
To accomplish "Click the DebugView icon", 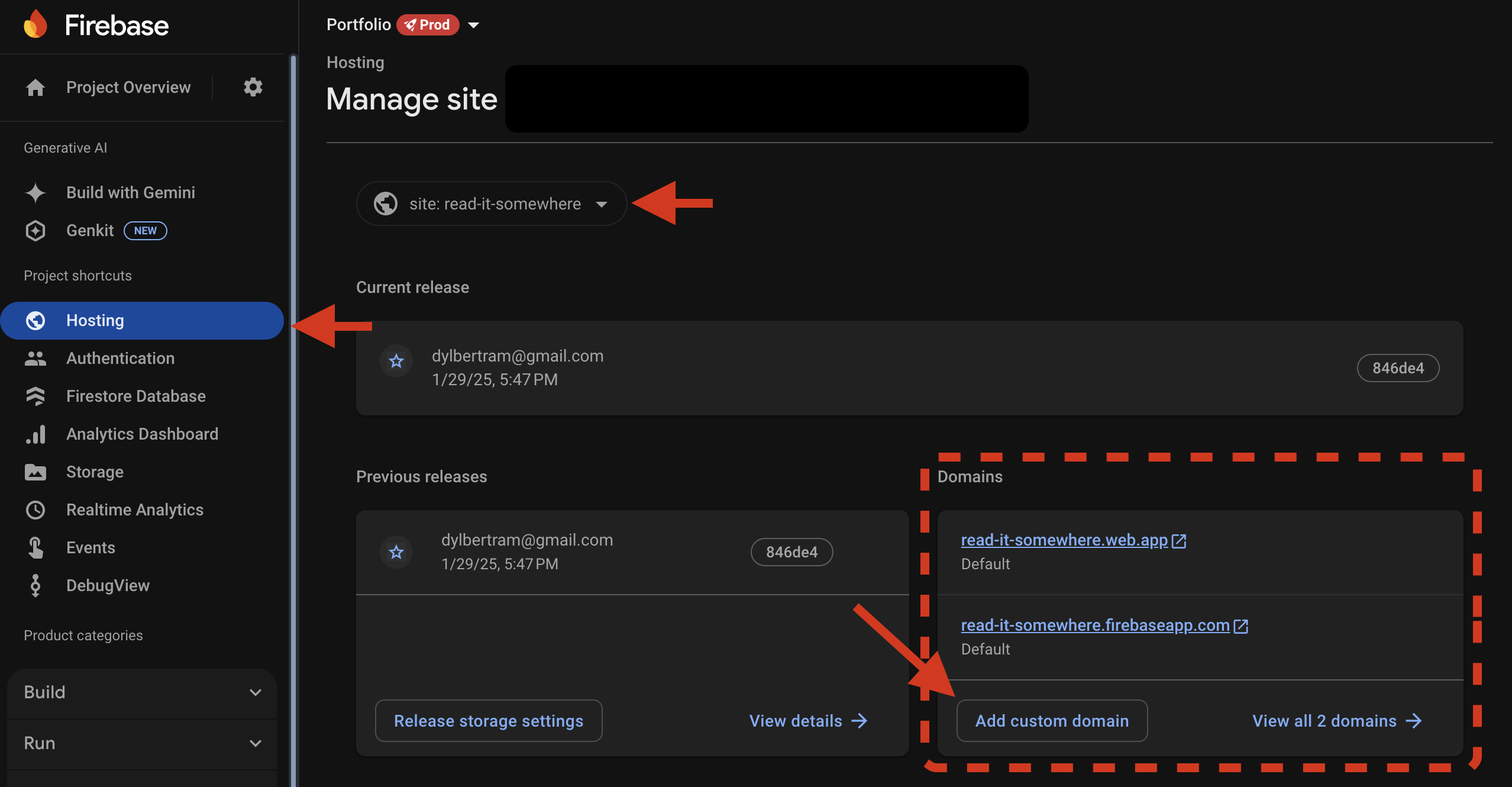I will tap(35, 585).
